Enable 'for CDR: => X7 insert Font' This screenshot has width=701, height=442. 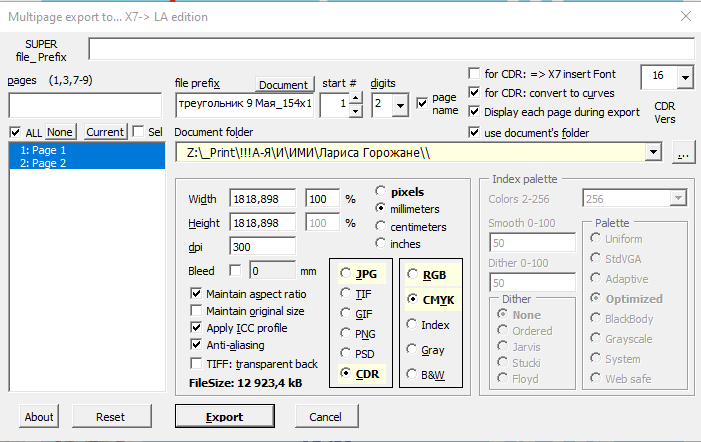click(x=473, y=73)
